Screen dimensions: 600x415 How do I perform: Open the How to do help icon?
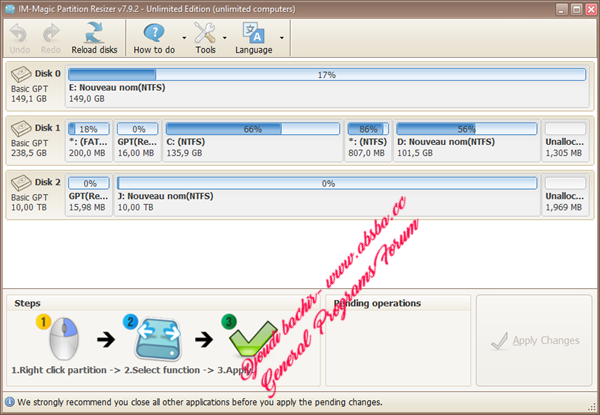(154, 33)
